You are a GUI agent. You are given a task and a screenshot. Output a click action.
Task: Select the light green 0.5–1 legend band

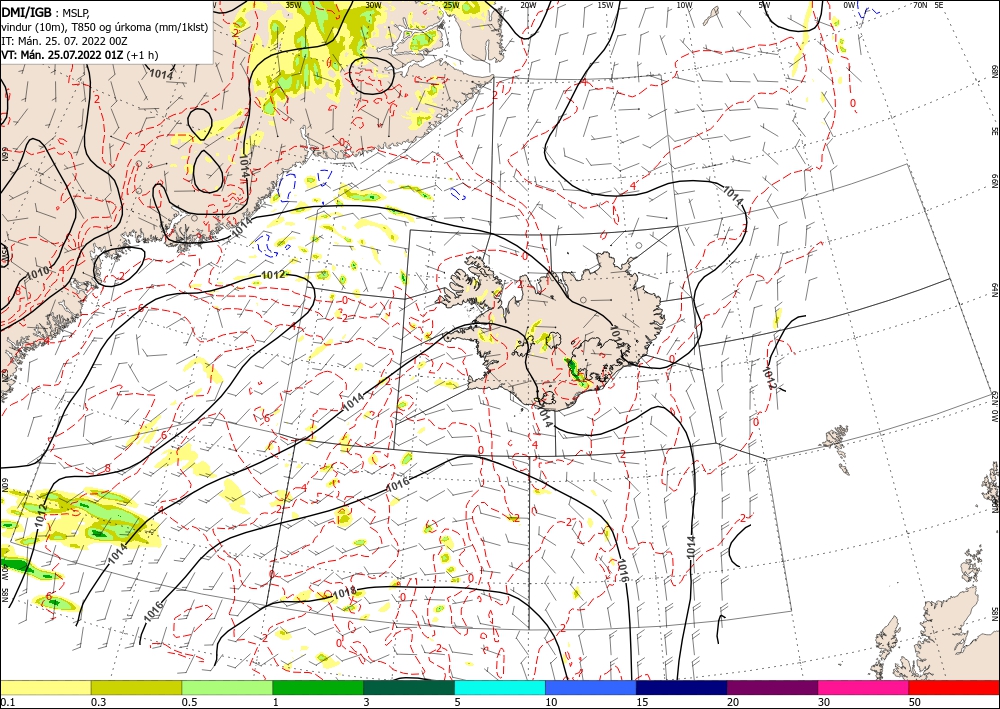tap(227, 688)
